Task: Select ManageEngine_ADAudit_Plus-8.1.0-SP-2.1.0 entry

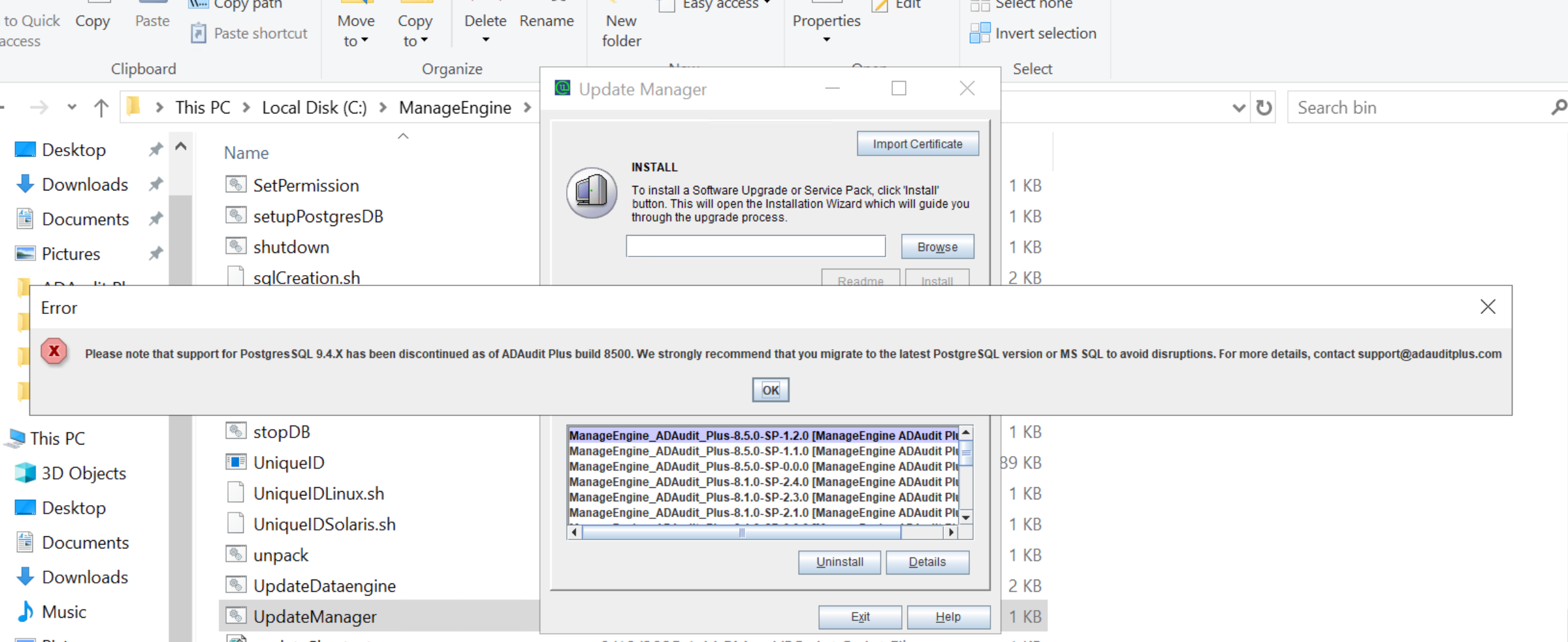Action: coord(763,513)
